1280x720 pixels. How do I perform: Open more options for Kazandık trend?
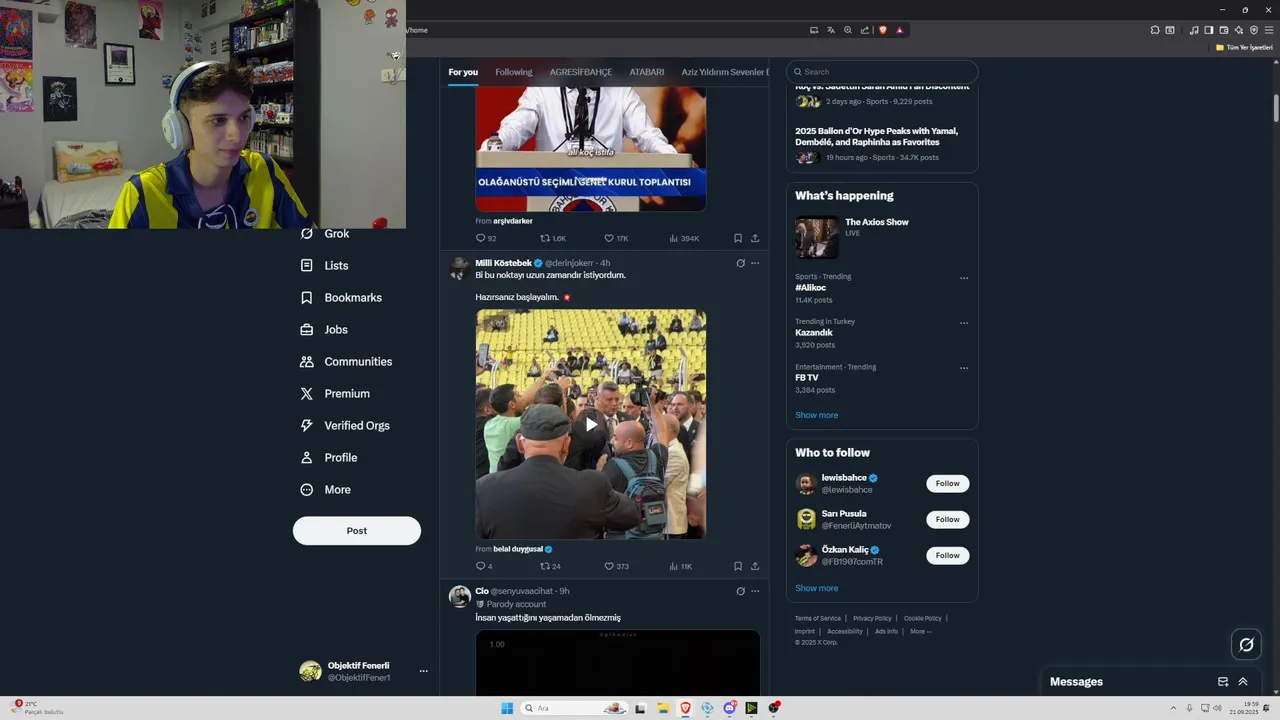[964, 323]
